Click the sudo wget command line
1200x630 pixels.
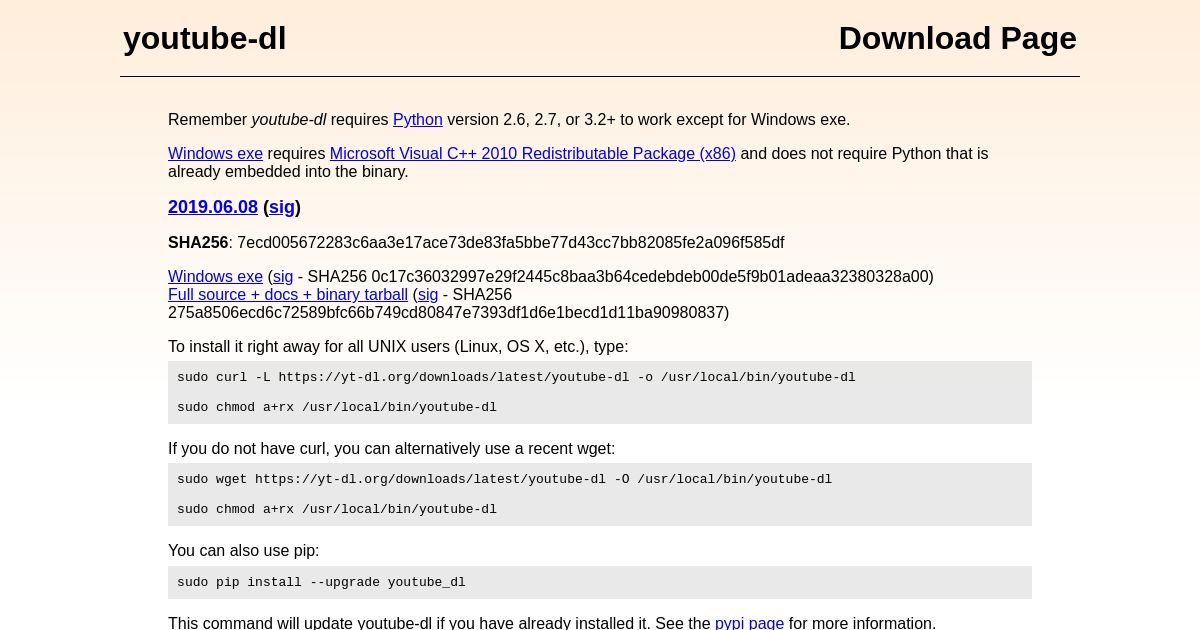(x=504, y=479)
